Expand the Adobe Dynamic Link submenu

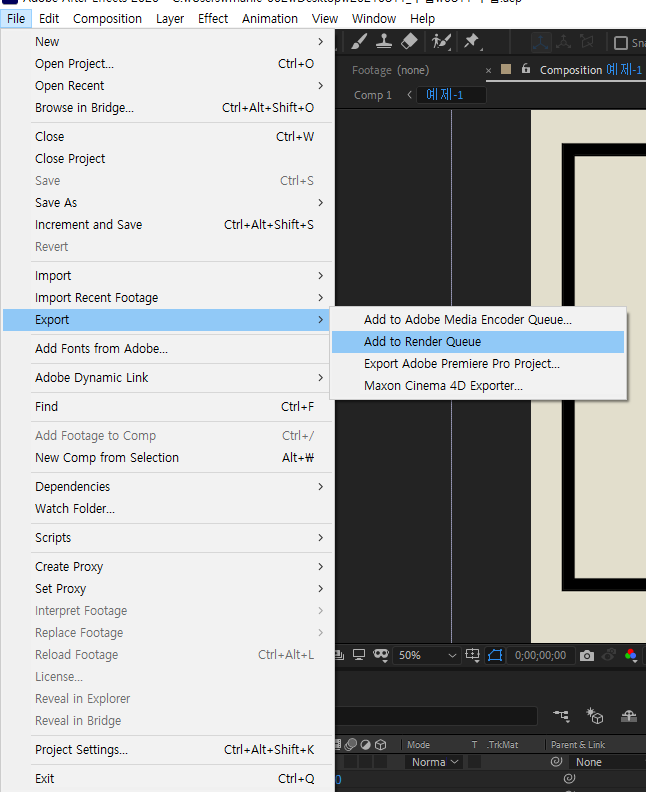pyautogui.click(x=168, y=377)
